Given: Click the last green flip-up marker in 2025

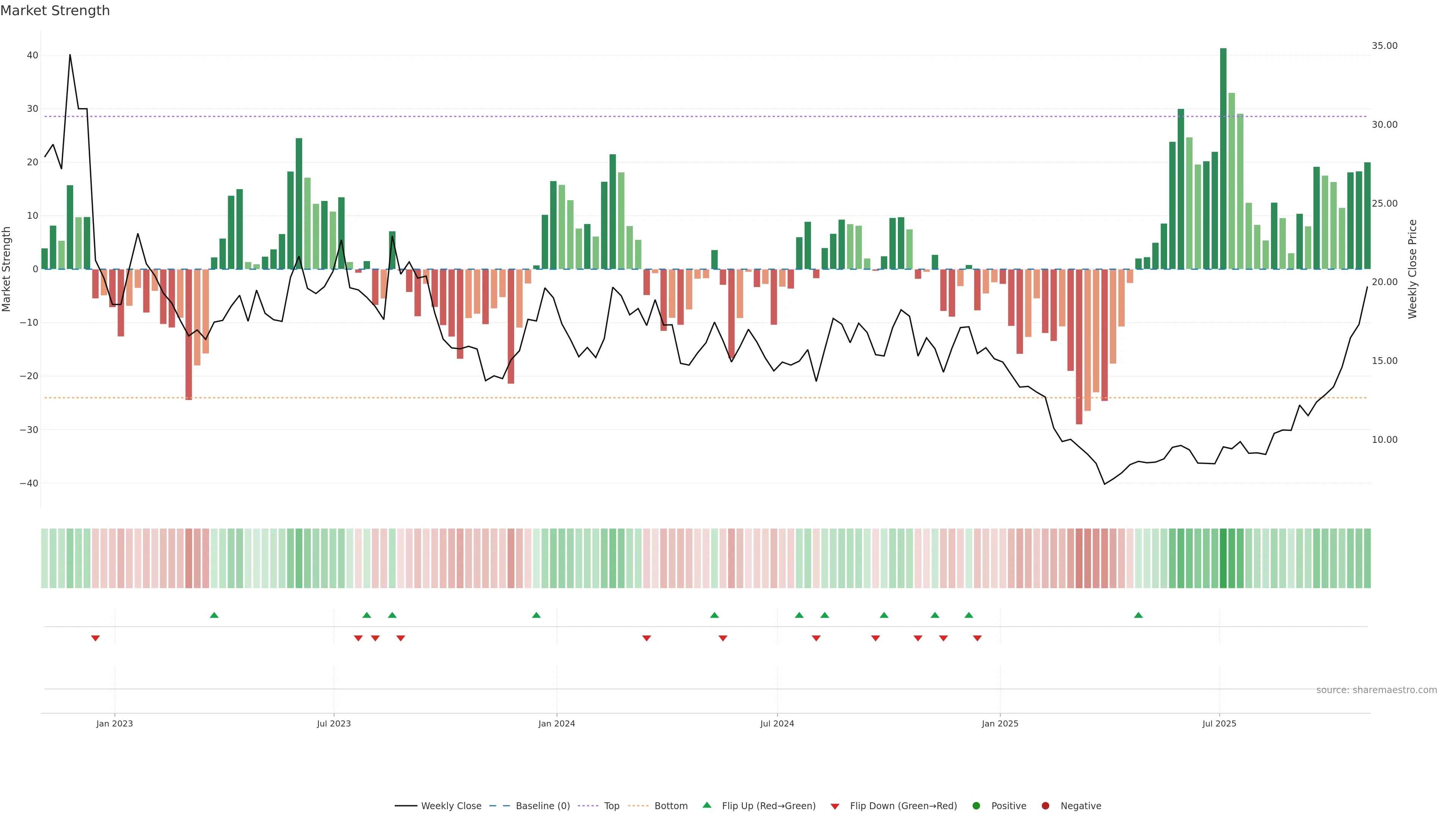Looking at the screenshot, I should tap(1138, 615).
